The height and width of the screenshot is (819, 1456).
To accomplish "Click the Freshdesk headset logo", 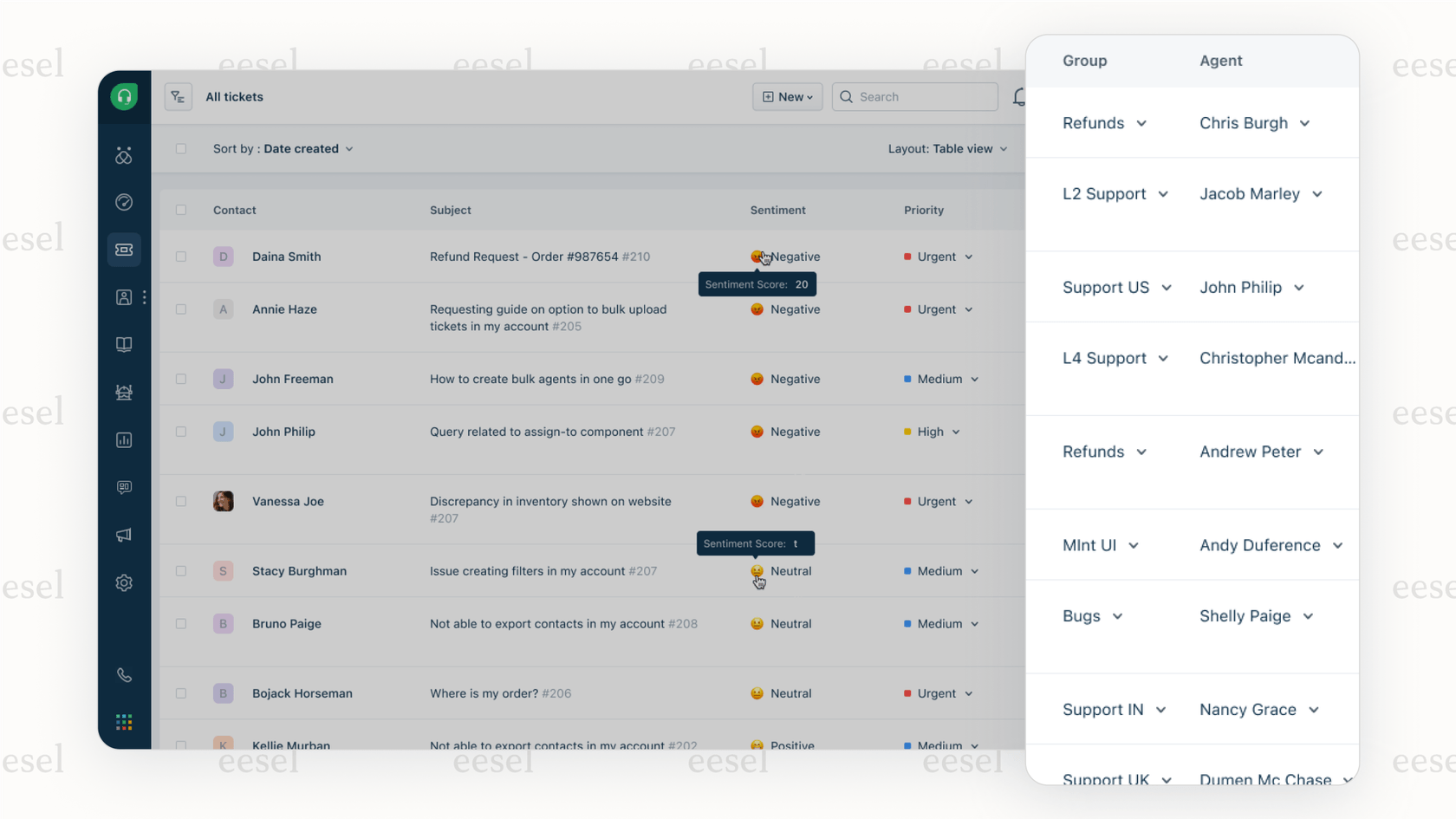I will (124, 96).
